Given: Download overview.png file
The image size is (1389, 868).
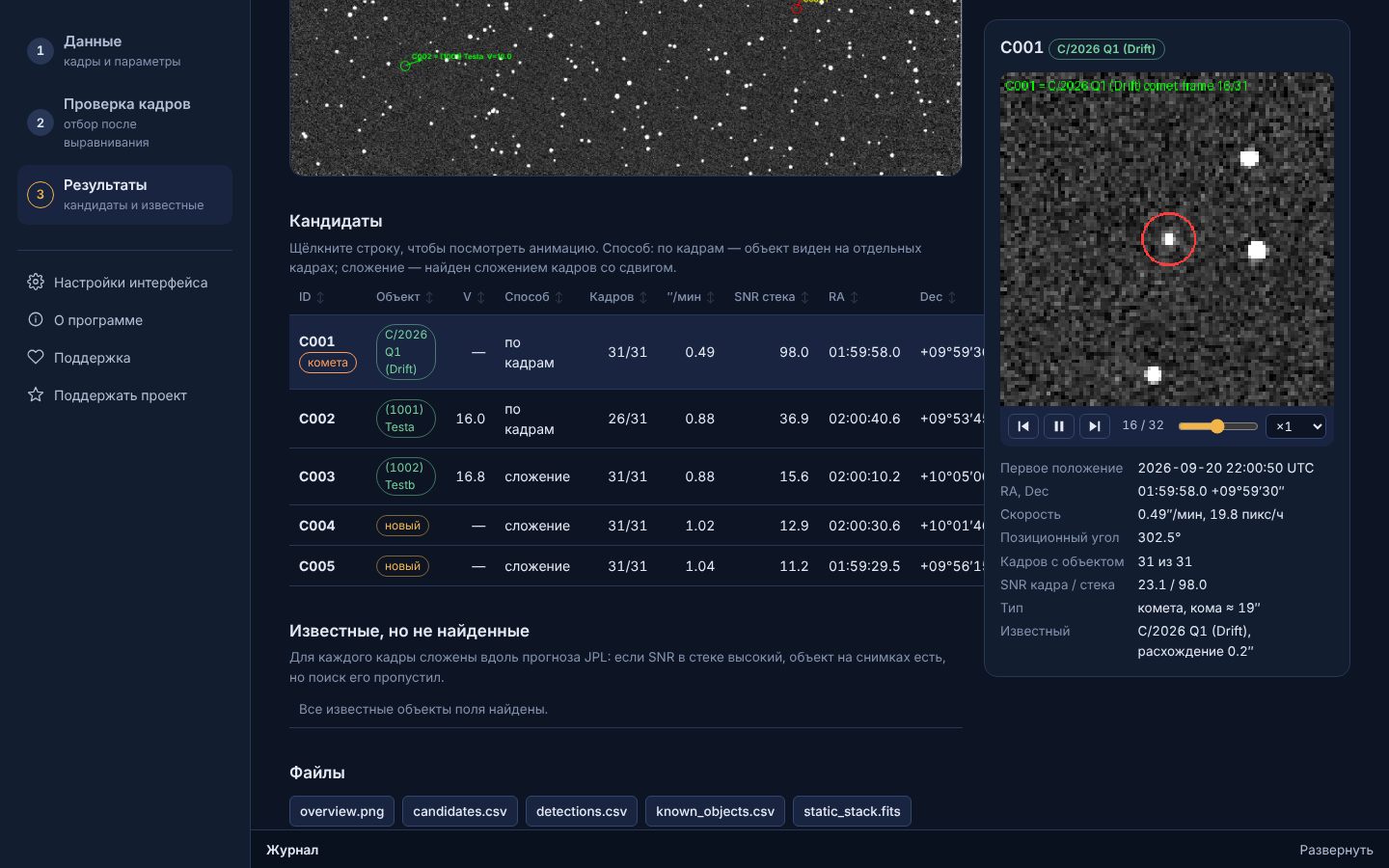Looking at the screenshot, I should [x=342, y=811].
